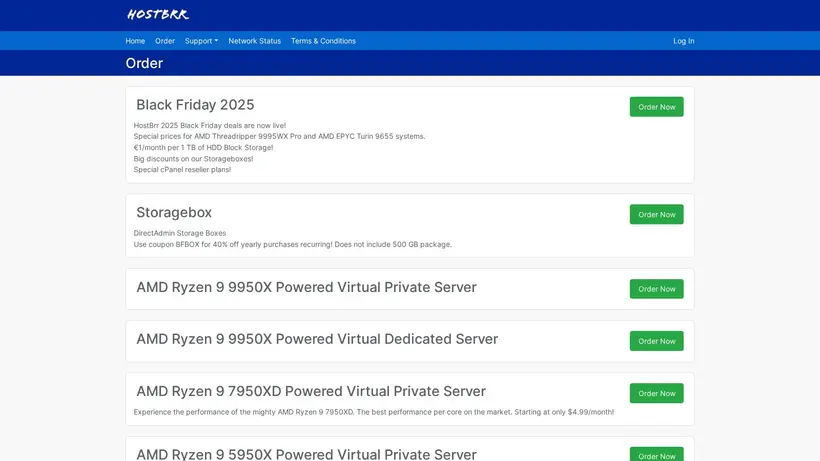The width and height of the screenshot is (820, 461).
Task: Order Now for Storagebox
Action: (656, 214)
